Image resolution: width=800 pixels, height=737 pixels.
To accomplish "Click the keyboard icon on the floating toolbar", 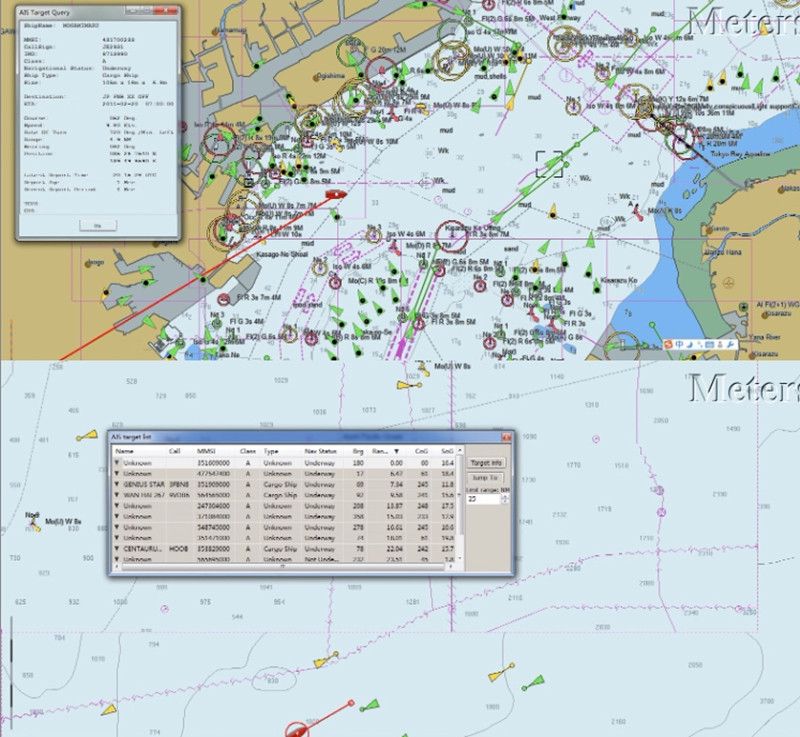I will pyautogui.click(x=709, y=344).
